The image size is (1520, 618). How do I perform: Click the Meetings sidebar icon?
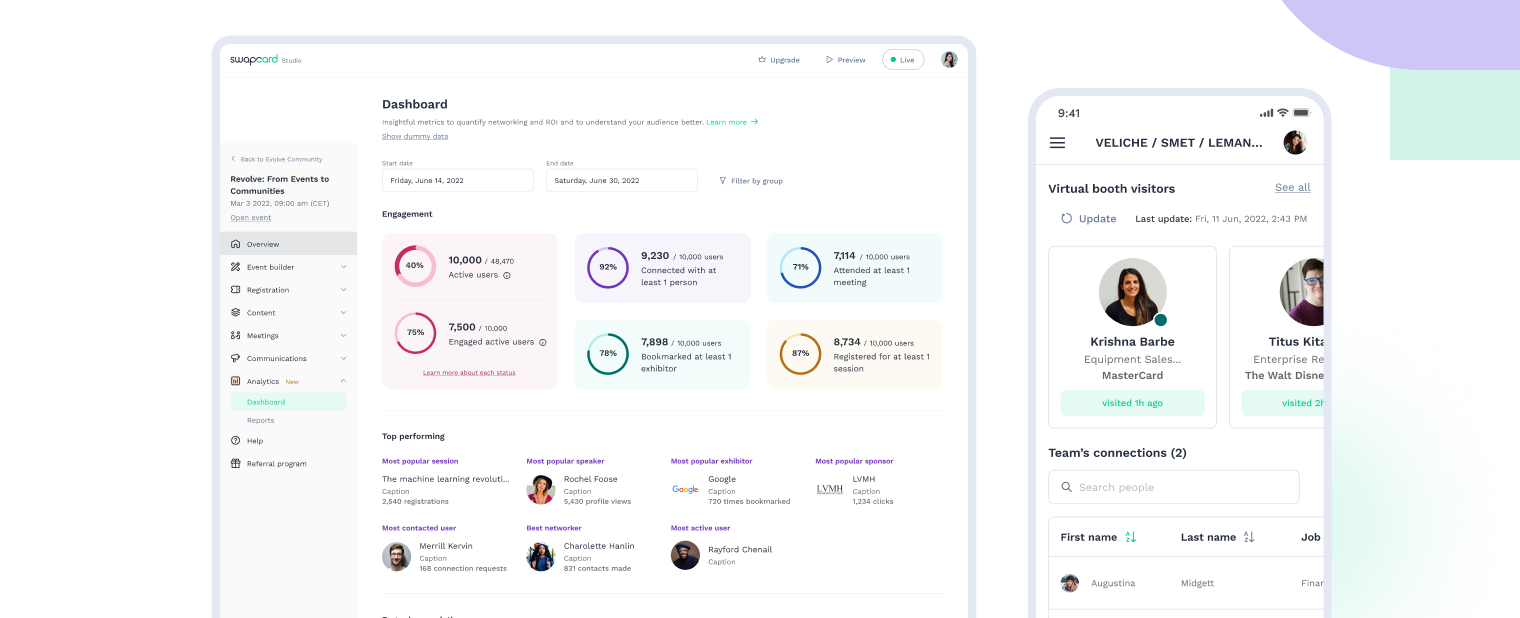pyautogui.click(x=235, y=336)
